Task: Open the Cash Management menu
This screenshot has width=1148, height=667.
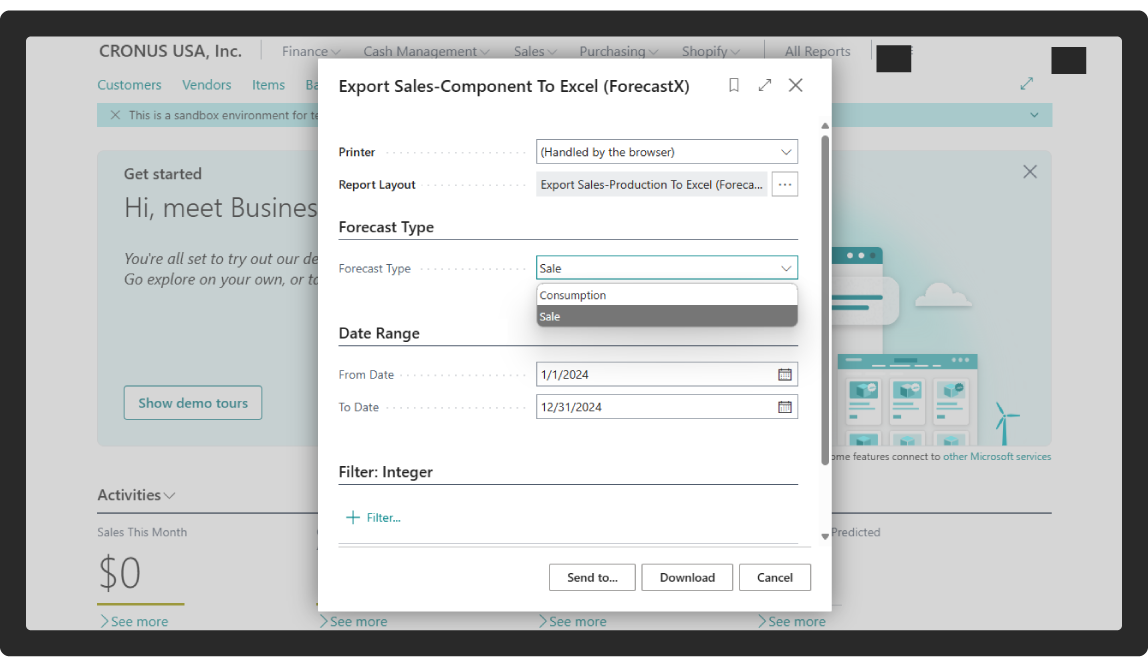Action: (x=426, y=51)
